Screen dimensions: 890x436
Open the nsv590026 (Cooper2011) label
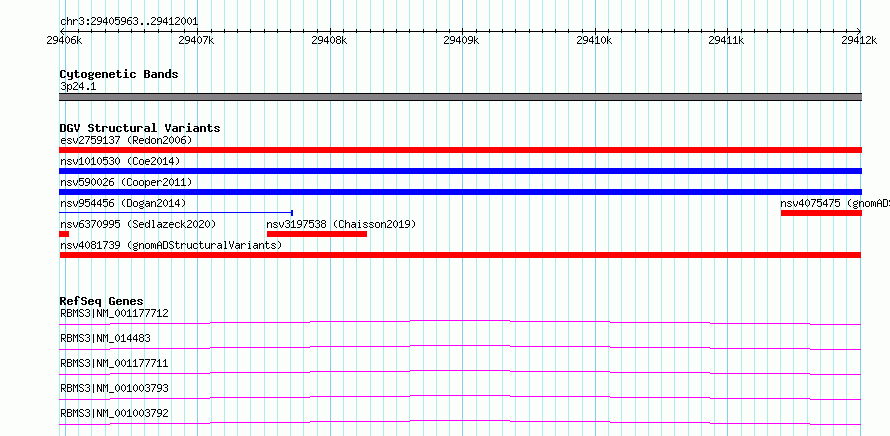click(x=126, y=182)
